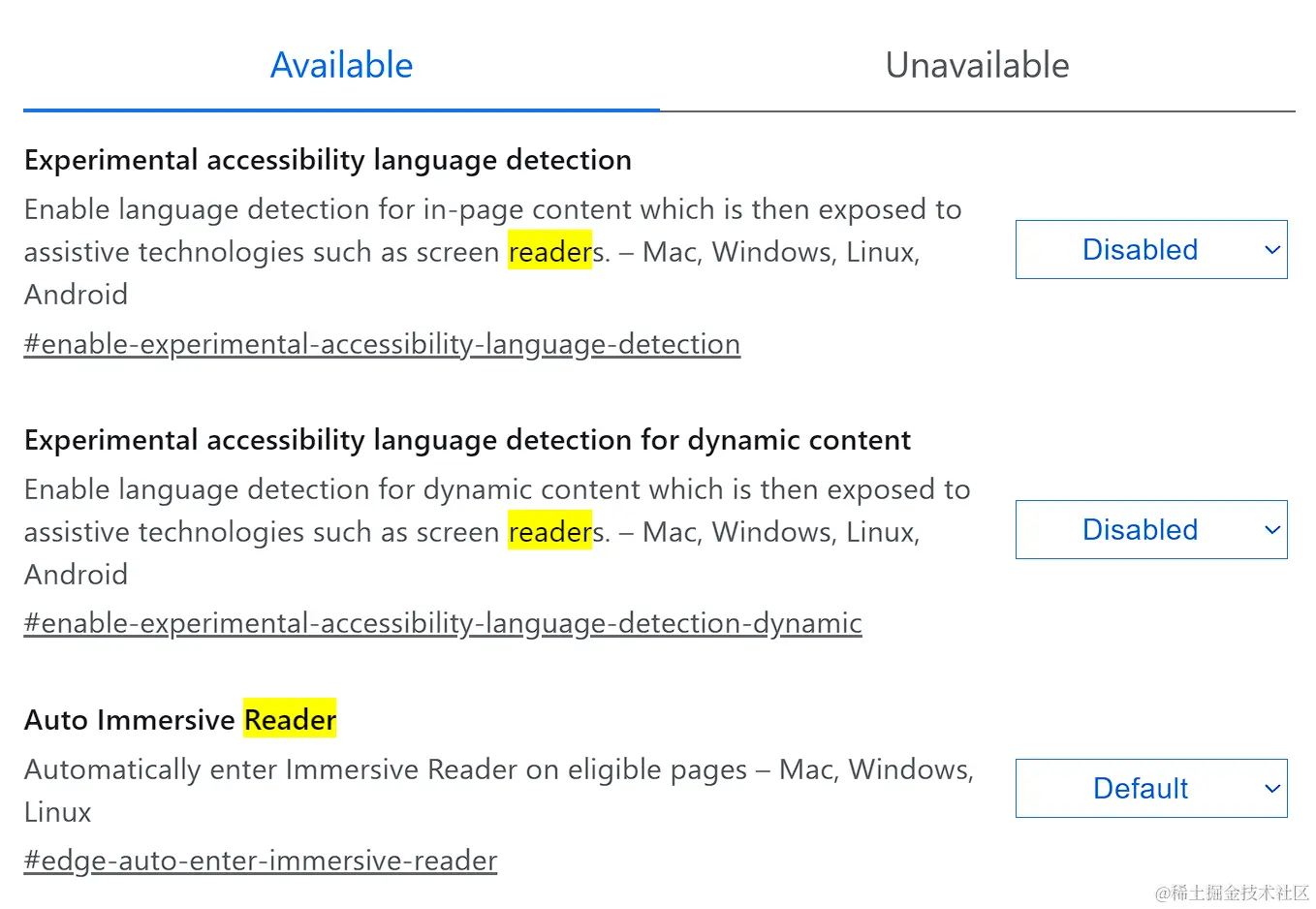Switch to the Available tab
Viewport: 1316px width, 909px height.
pyautogui.click(x=341, y=66)
